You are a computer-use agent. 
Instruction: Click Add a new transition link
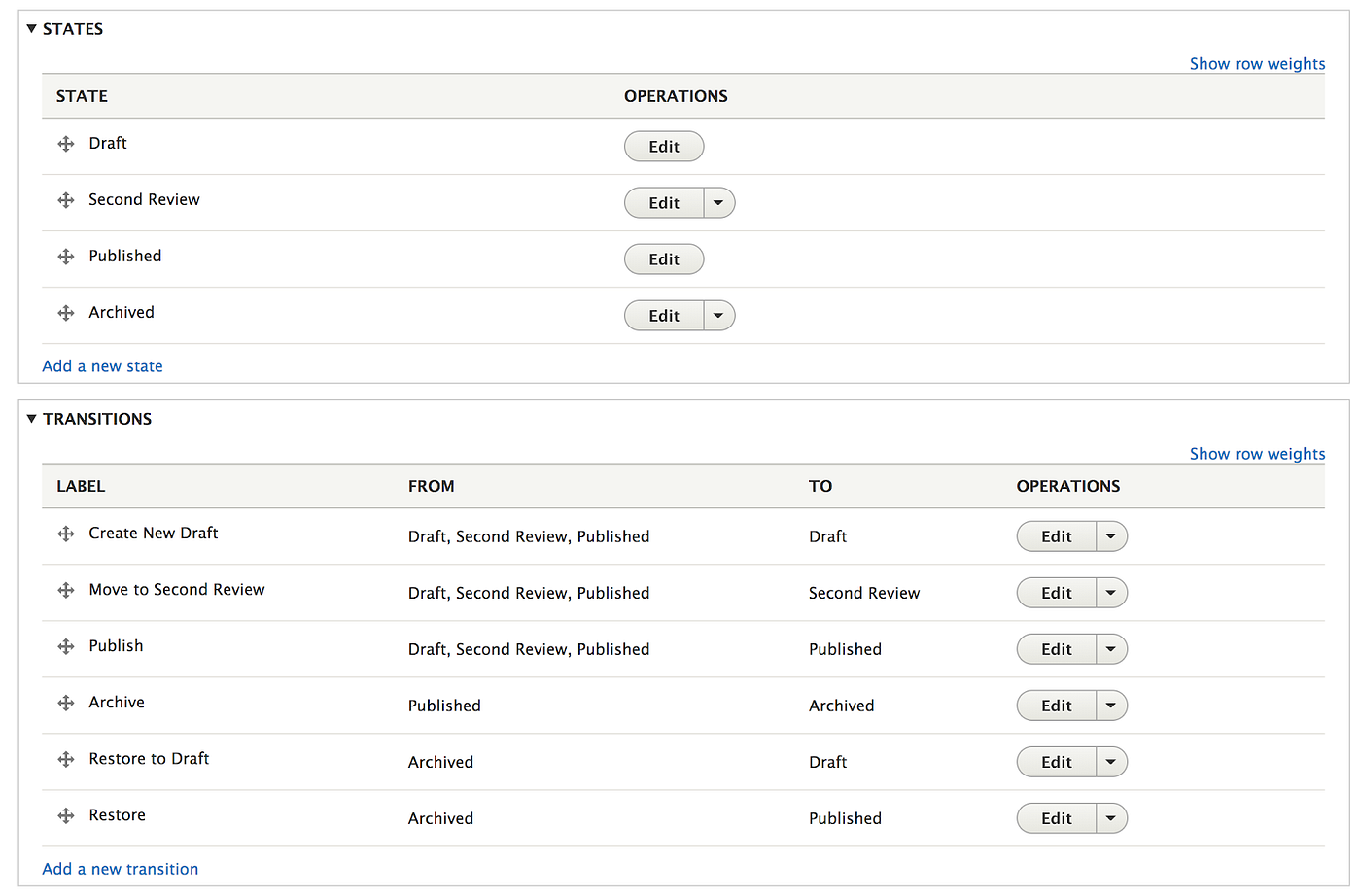121,869
